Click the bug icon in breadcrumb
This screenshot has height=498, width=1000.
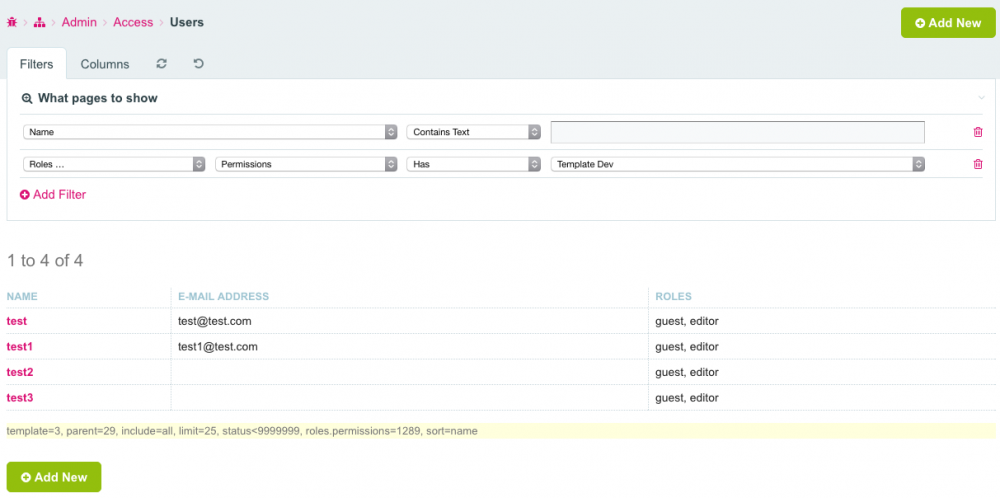click(x=12, y=22)
